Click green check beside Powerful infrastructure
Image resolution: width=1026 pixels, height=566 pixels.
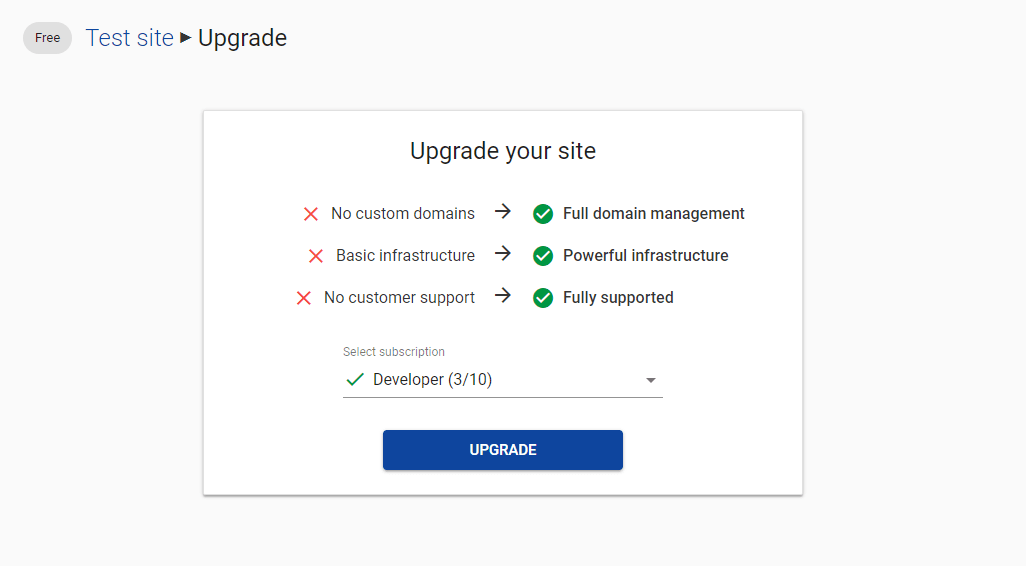click(542, 256)
